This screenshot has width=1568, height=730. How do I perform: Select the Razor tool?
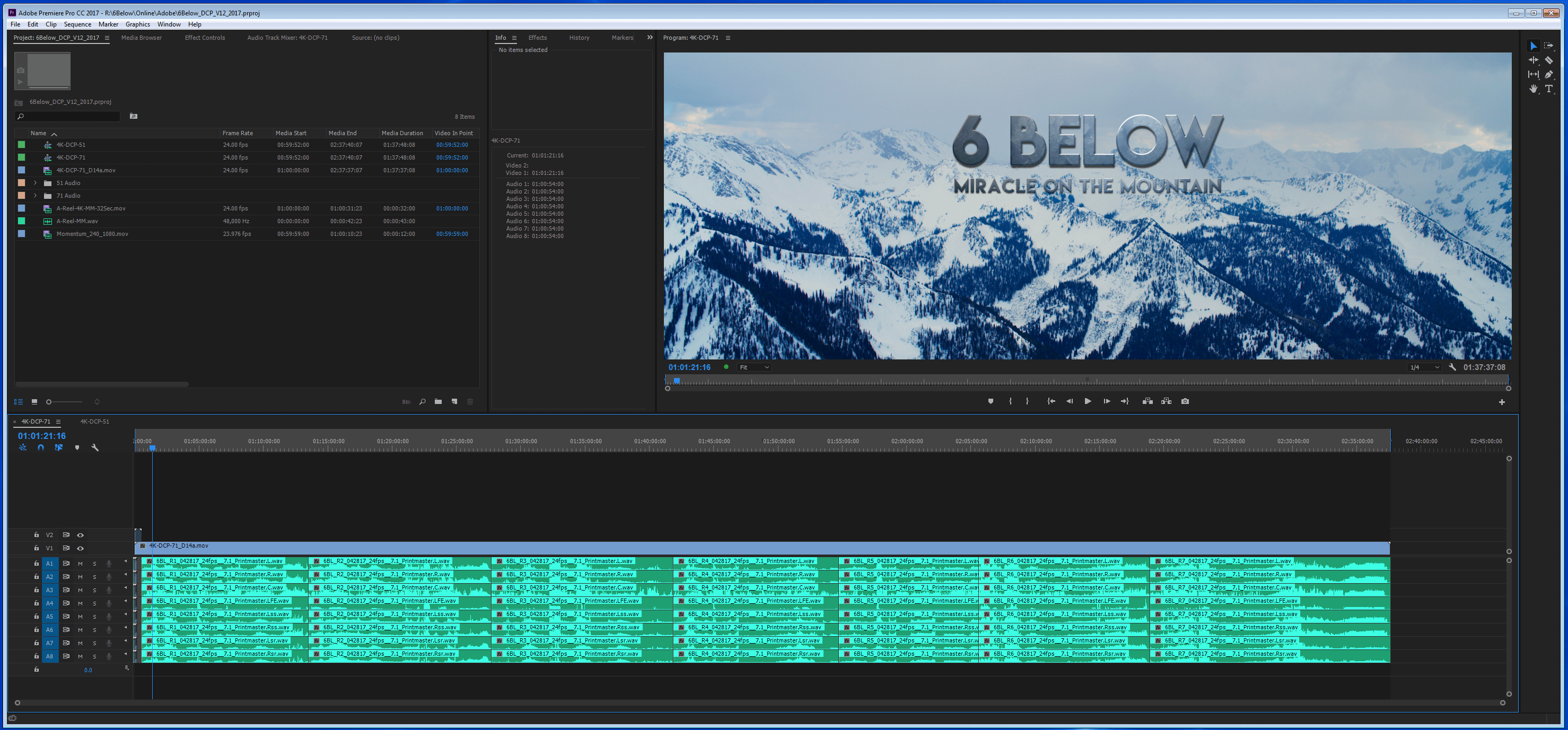point(1548,60)
